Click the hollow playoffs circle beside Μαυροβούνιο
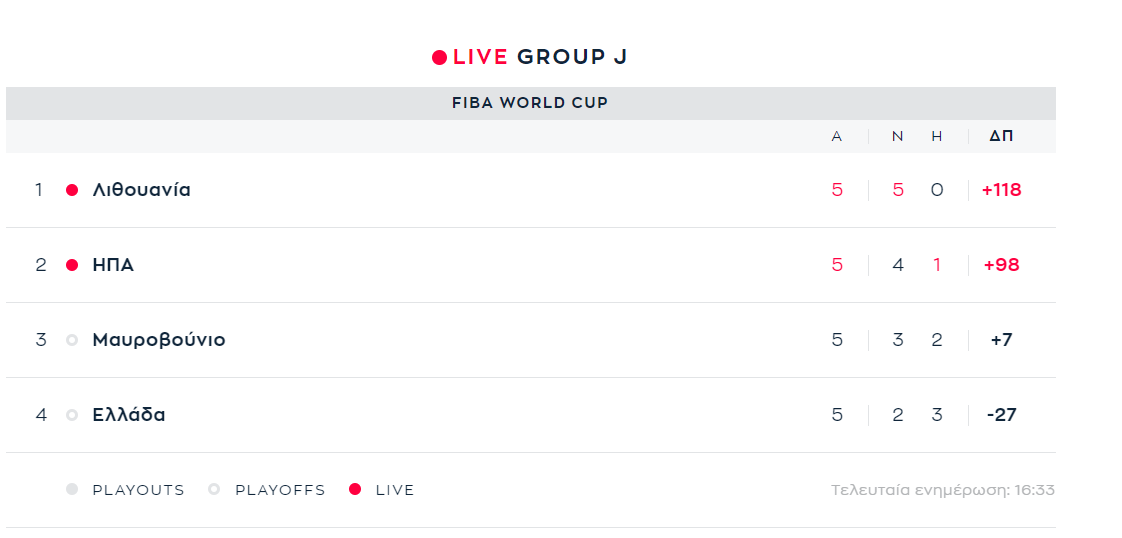 [72, 340]
